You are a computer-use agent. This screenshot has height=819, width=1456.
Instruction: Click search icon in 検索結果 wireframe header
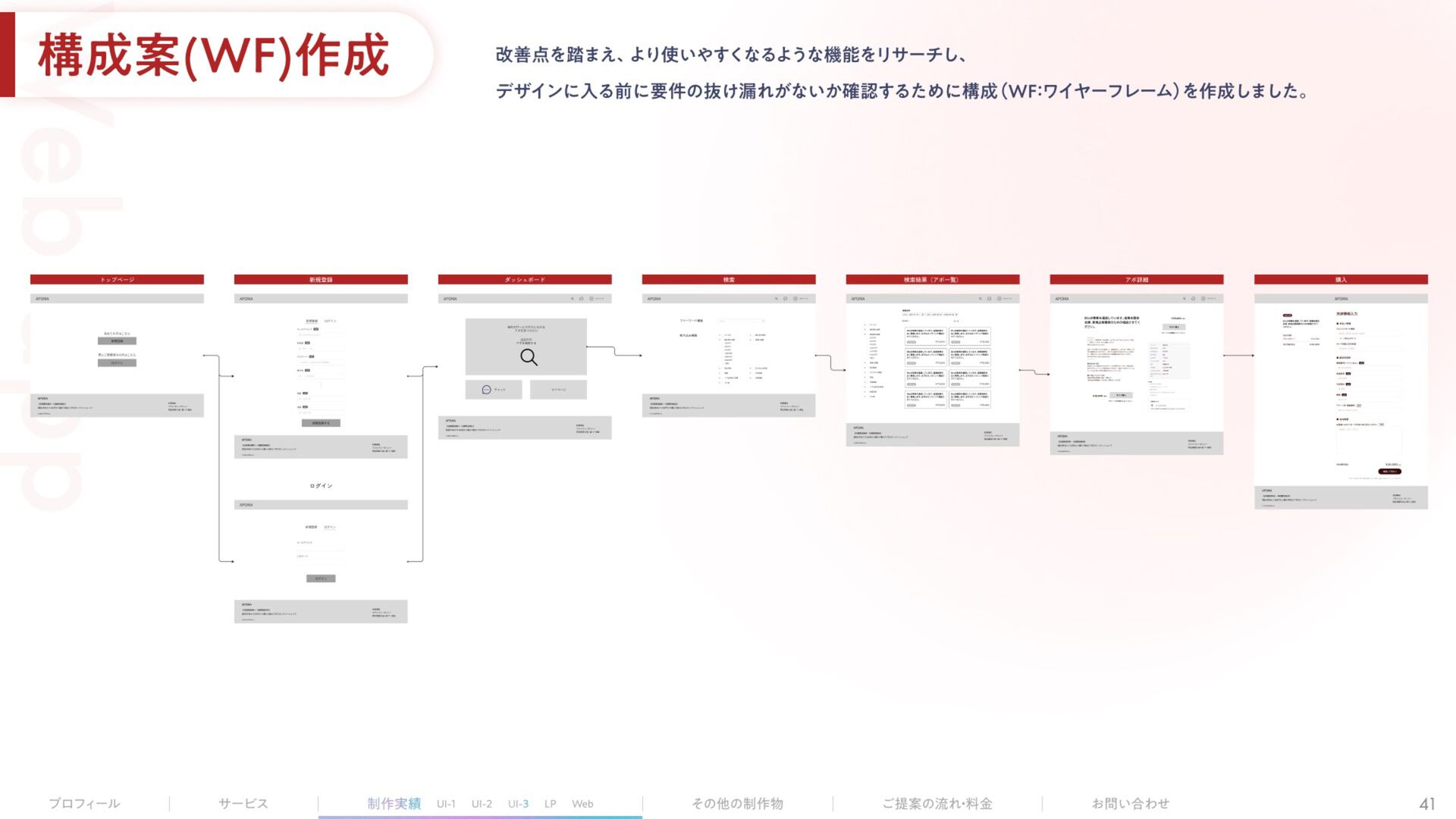point(981,299)
